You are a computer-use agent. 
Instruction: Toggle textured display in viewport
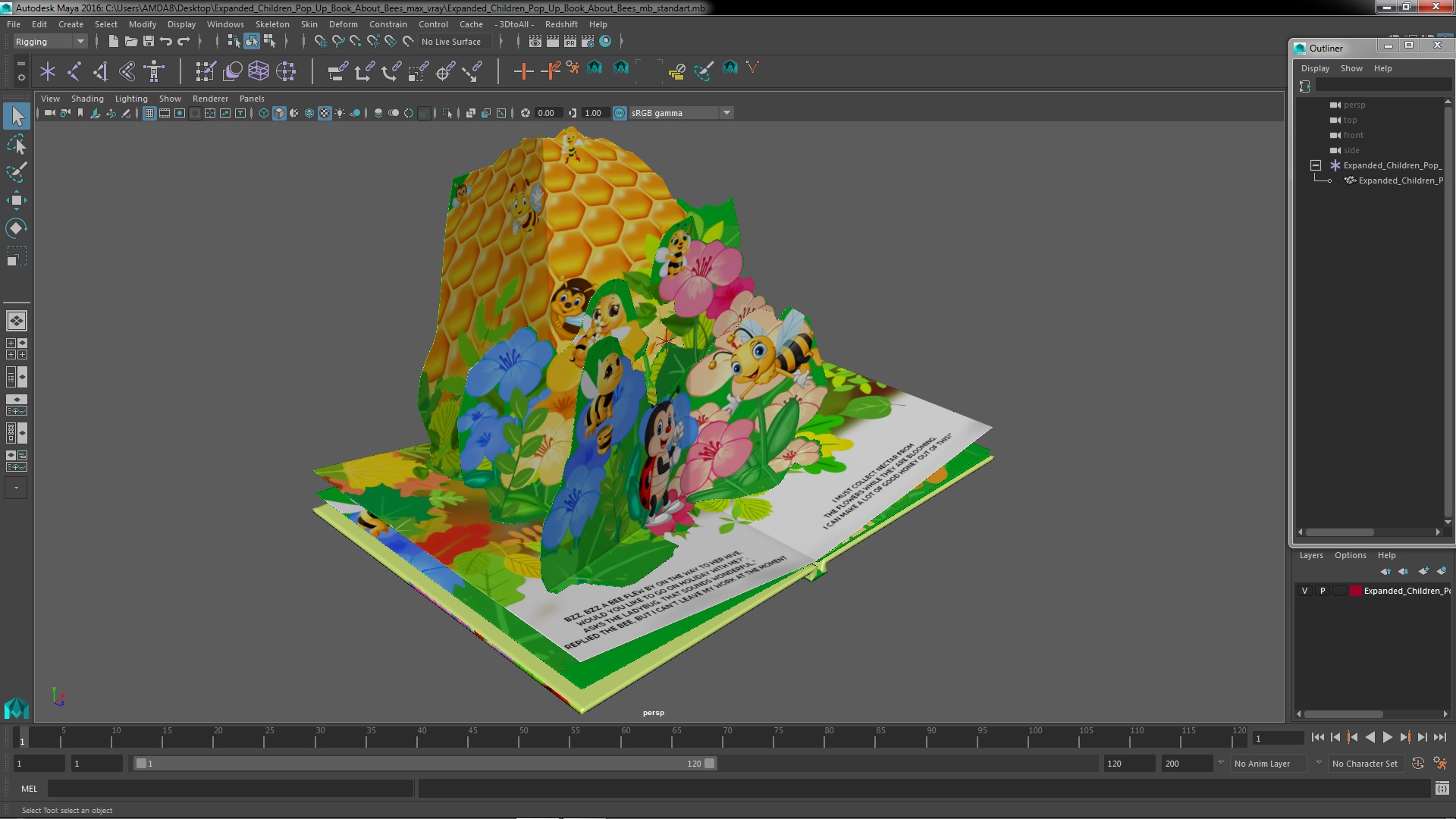tap(325, 113)
